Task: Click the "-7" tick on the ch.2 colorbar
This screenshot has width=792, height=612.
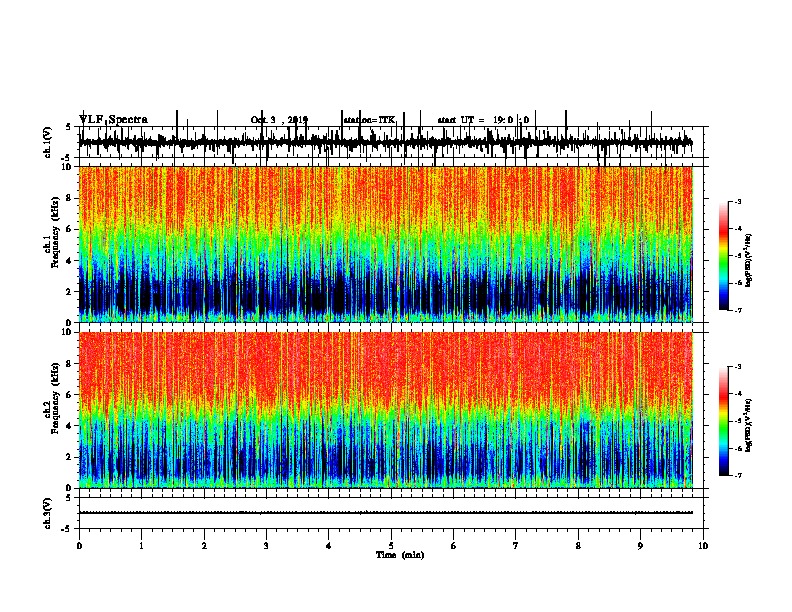Action: (737, 475)
